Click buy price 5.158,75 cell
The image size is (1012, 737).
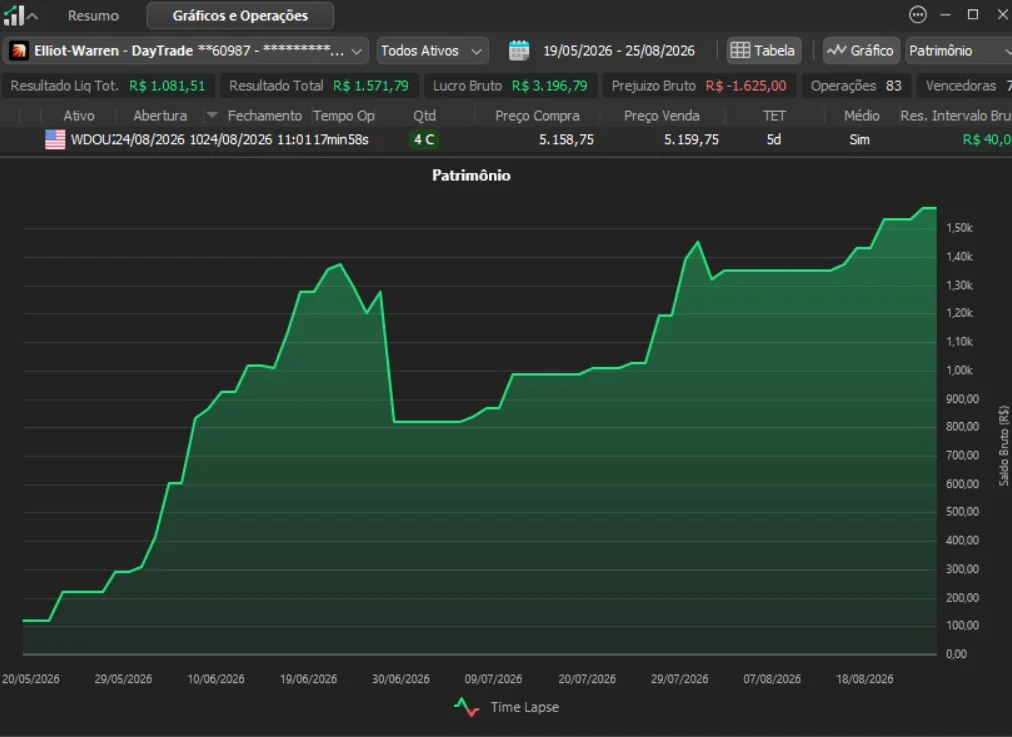pos(566,139)
